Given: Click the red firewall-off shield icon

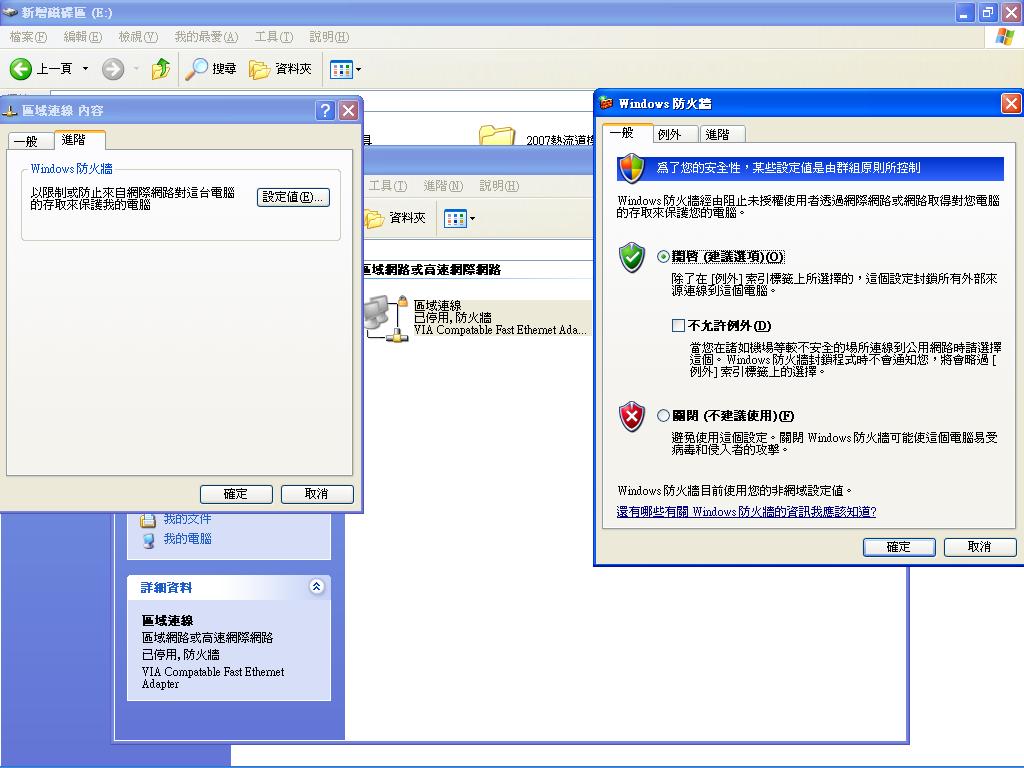Looking at the screenshot, I should [631, 418].
